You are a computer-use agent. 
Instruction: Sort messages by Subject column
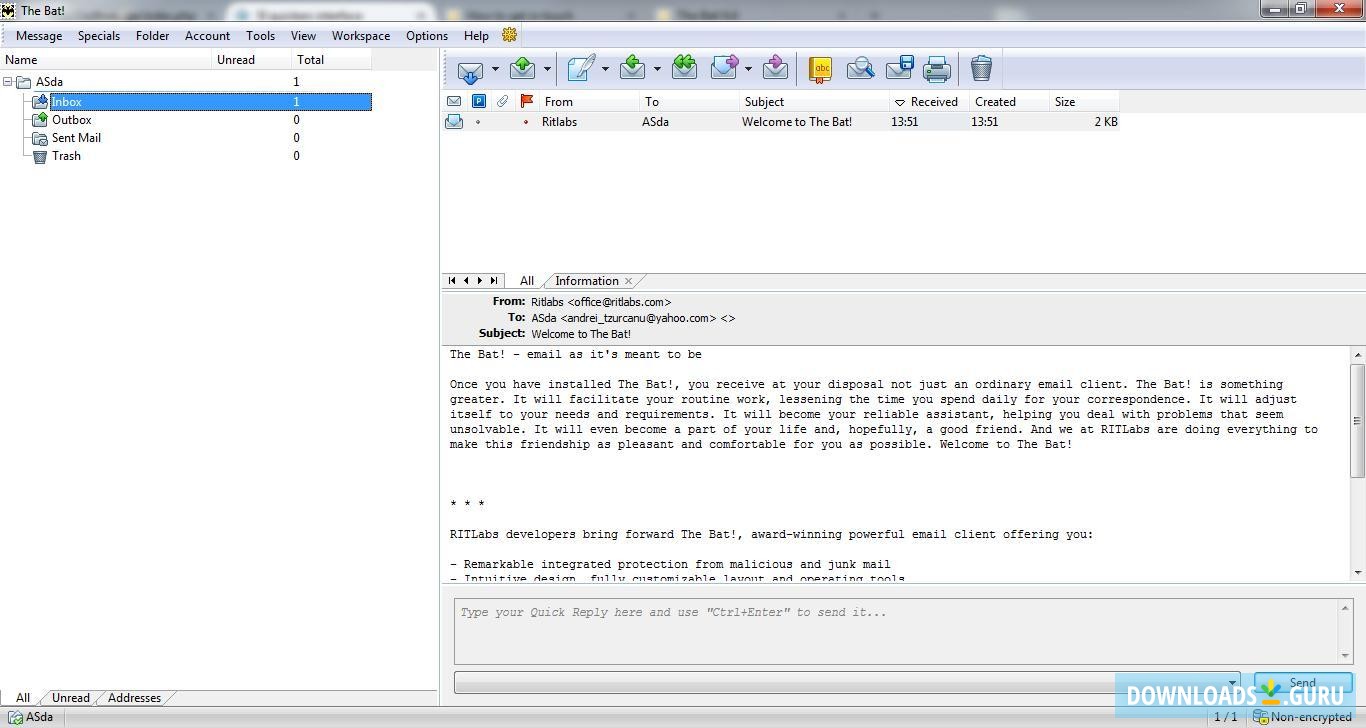[x=814, y=102]
